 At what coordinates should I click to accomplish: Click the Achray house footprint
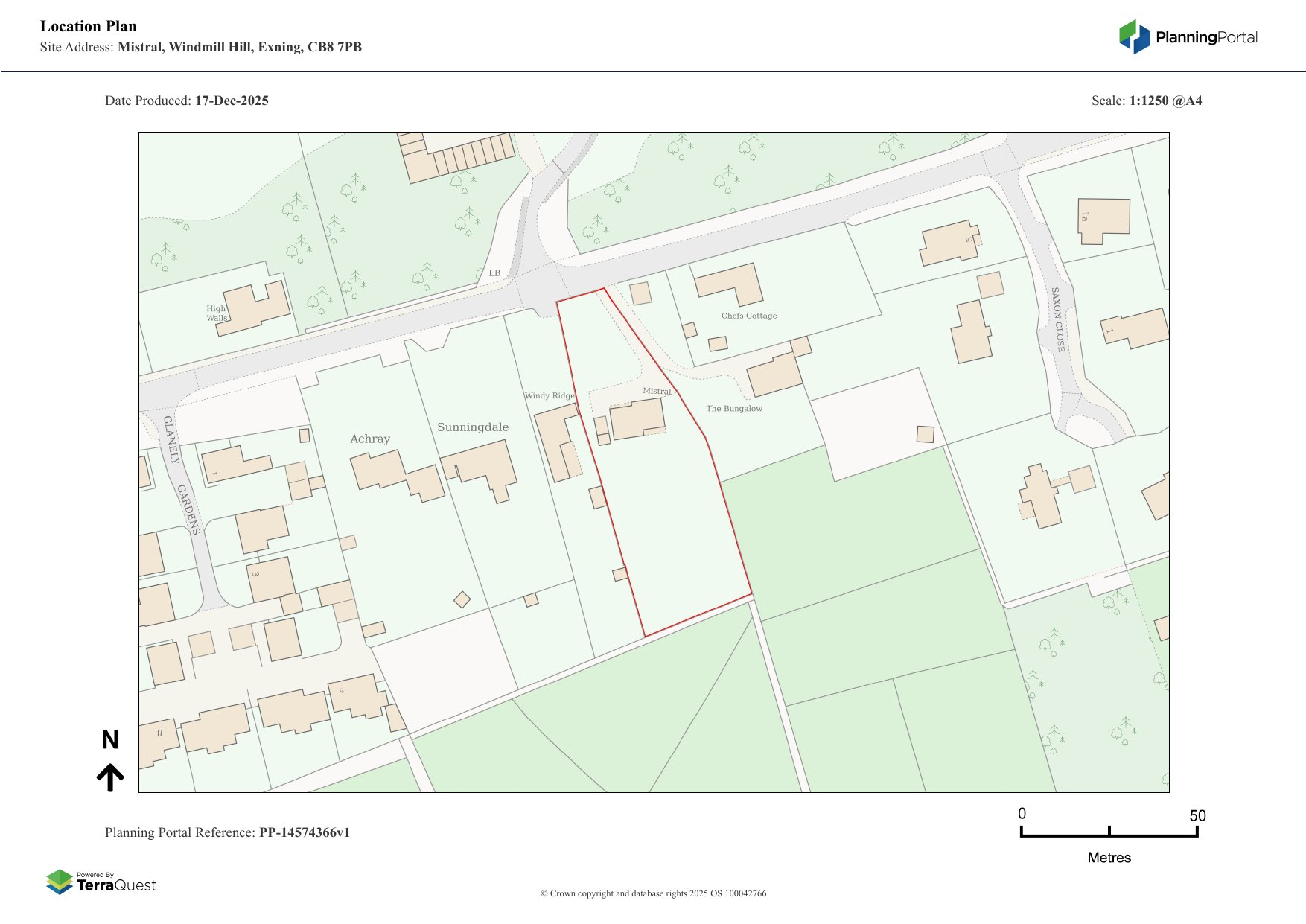click(x=395, y=475)
